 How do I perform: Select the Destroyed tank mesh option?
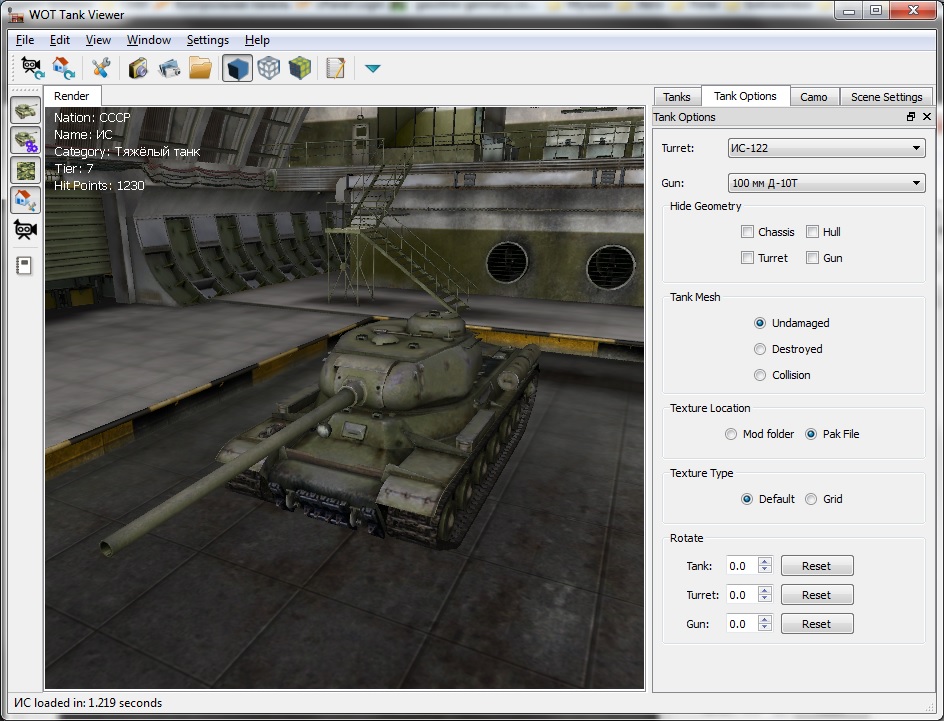point(760,349)
